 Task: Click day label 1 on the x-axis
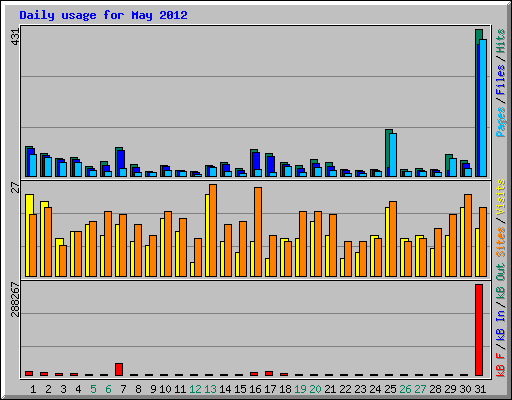tap(33, 389)
